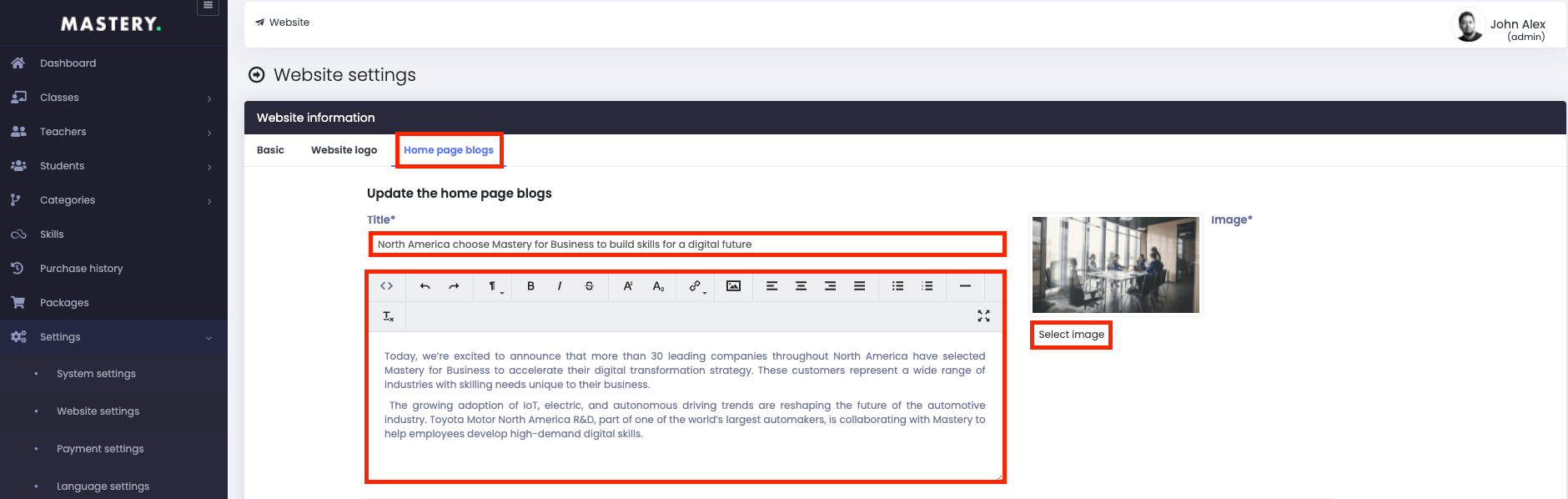
Task: Click the Website breadcrumb link
Action: 282,23
